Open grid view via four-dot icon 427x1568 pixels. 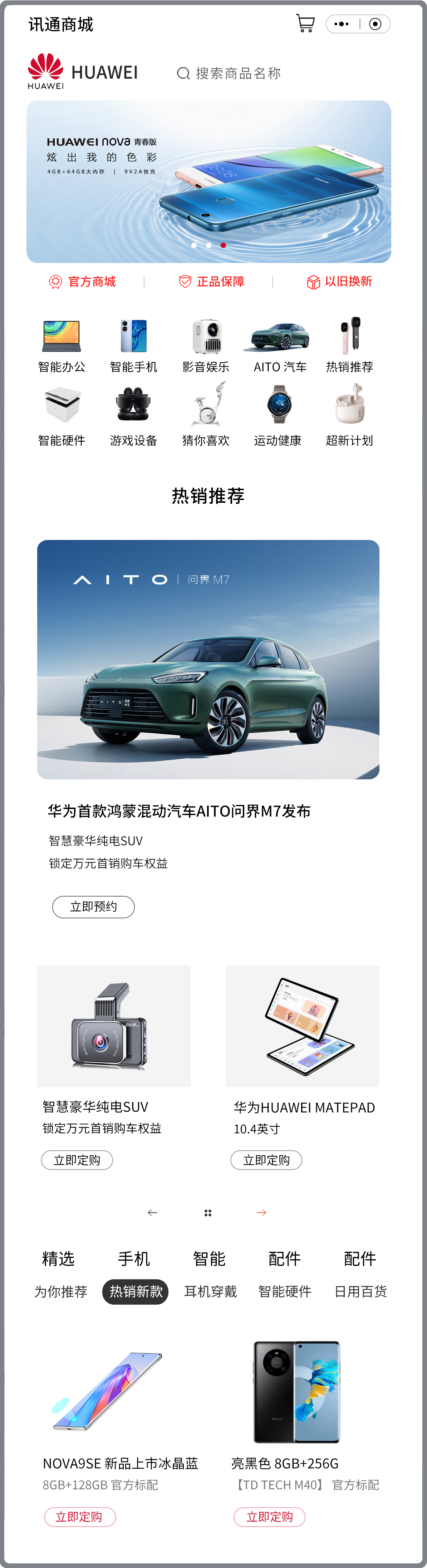tap(208, 1212)
